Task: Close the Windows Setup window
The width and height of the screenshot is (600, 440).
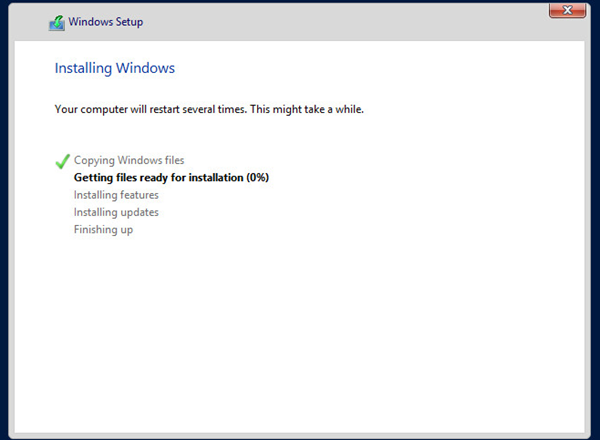Action: pos(567,10)
